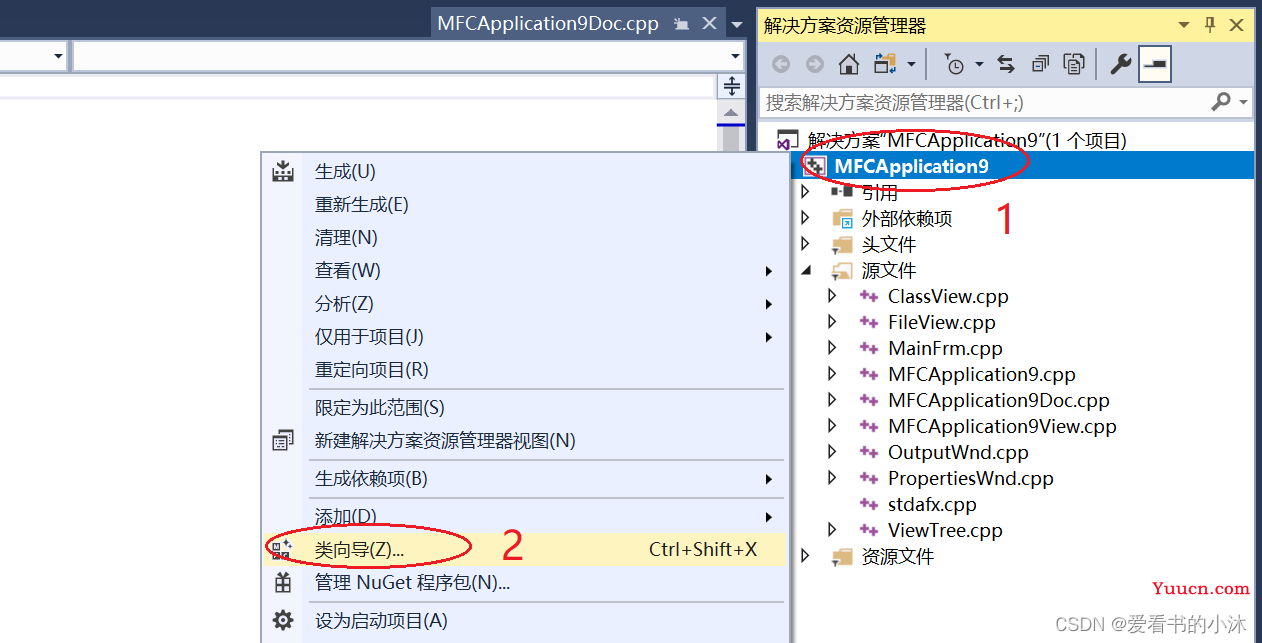Open dropdown arrow next to clock filter icon
This screenshot has width=1262, height=643.
pyautogui.click(x=979, y=65)
